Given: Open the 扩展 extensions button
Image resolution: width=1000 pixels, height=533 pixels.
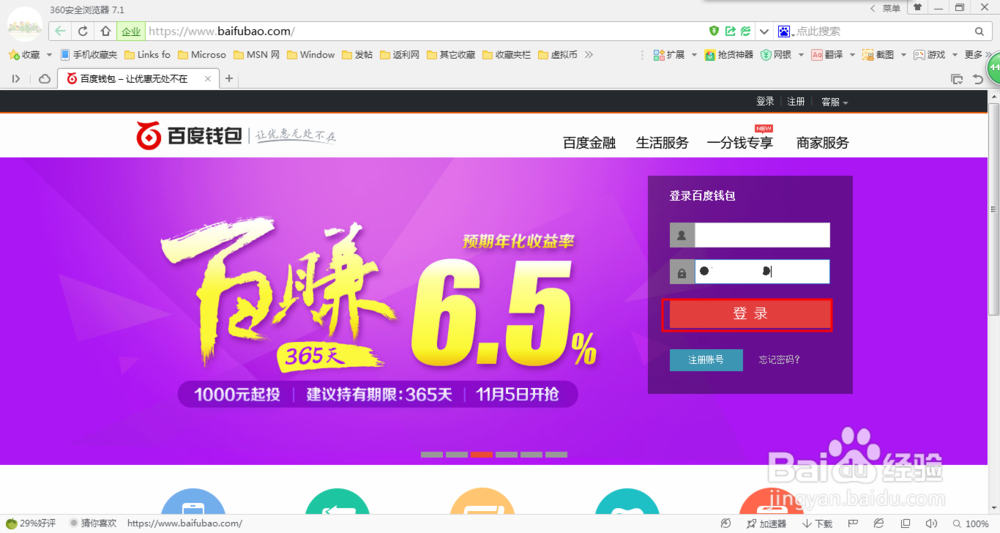Looking at the screenshot, I should pyautogui.click(x=668, y=55).
